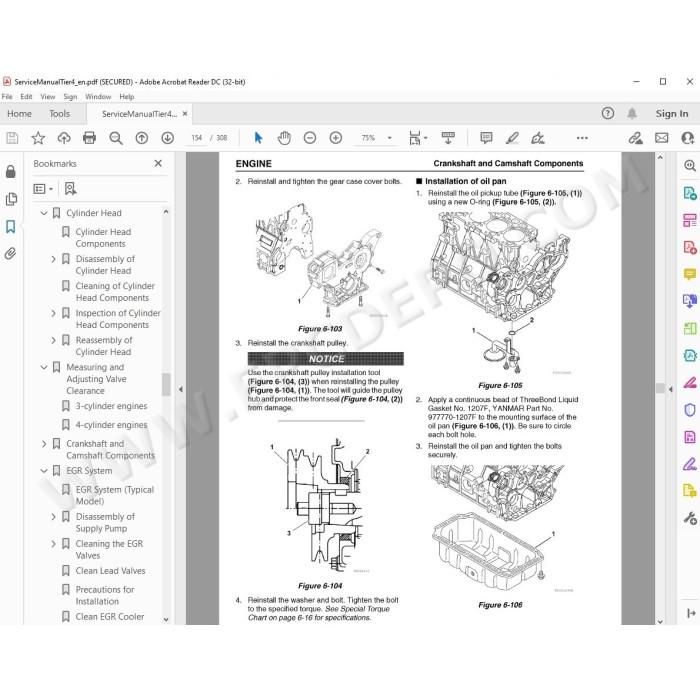Close the Bookmarks panel
The width and height of the screenshot is (700, 700).
click(x=158, y=163)
